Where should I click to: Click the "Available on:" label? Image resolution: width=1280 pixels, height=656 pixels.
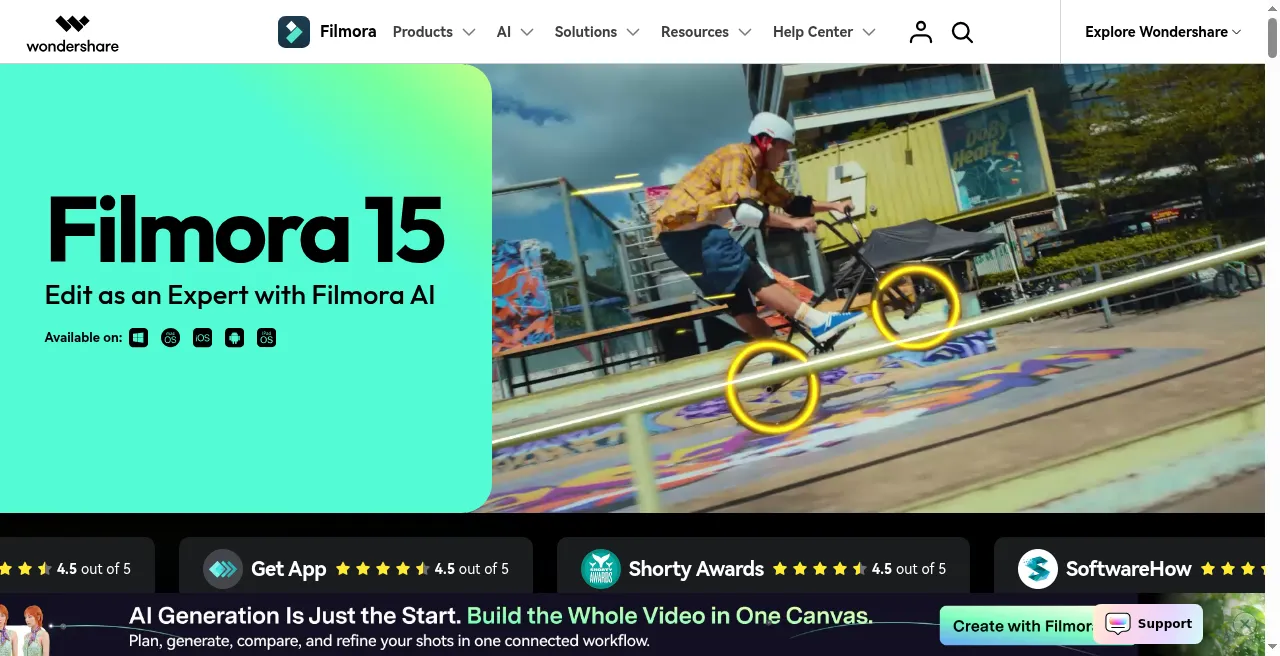click(84, 338)
